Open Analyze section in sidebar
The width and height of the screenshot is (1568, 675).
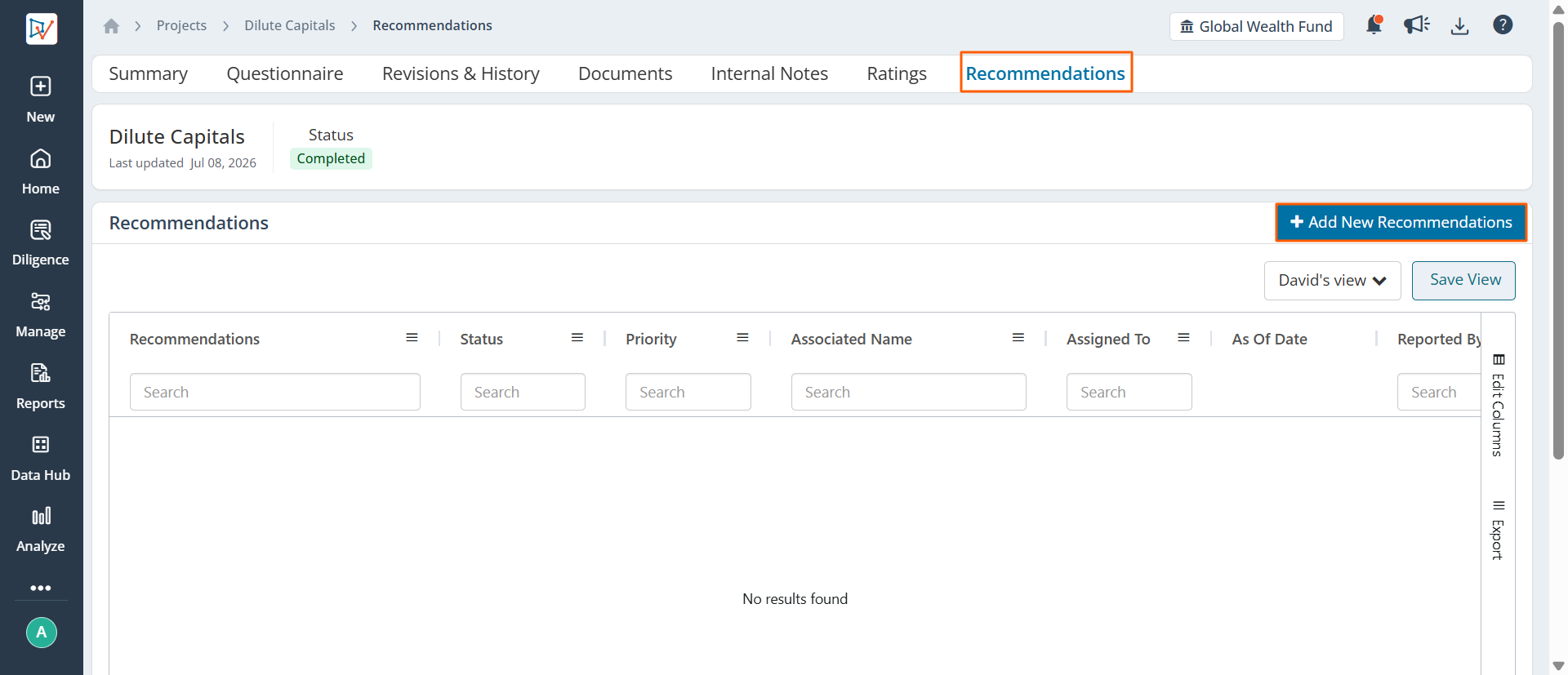coord(41,529)
